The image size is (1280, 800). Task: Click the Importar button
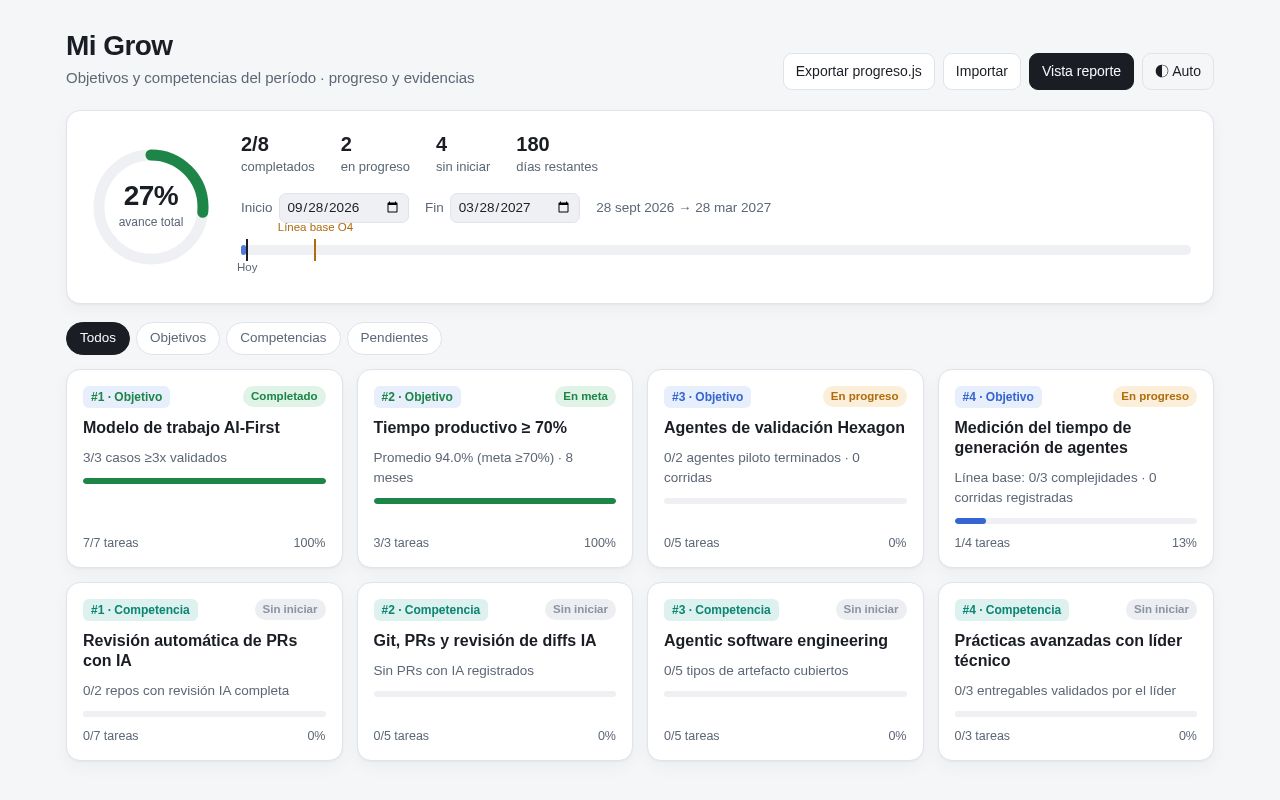[x=982, y=71]
